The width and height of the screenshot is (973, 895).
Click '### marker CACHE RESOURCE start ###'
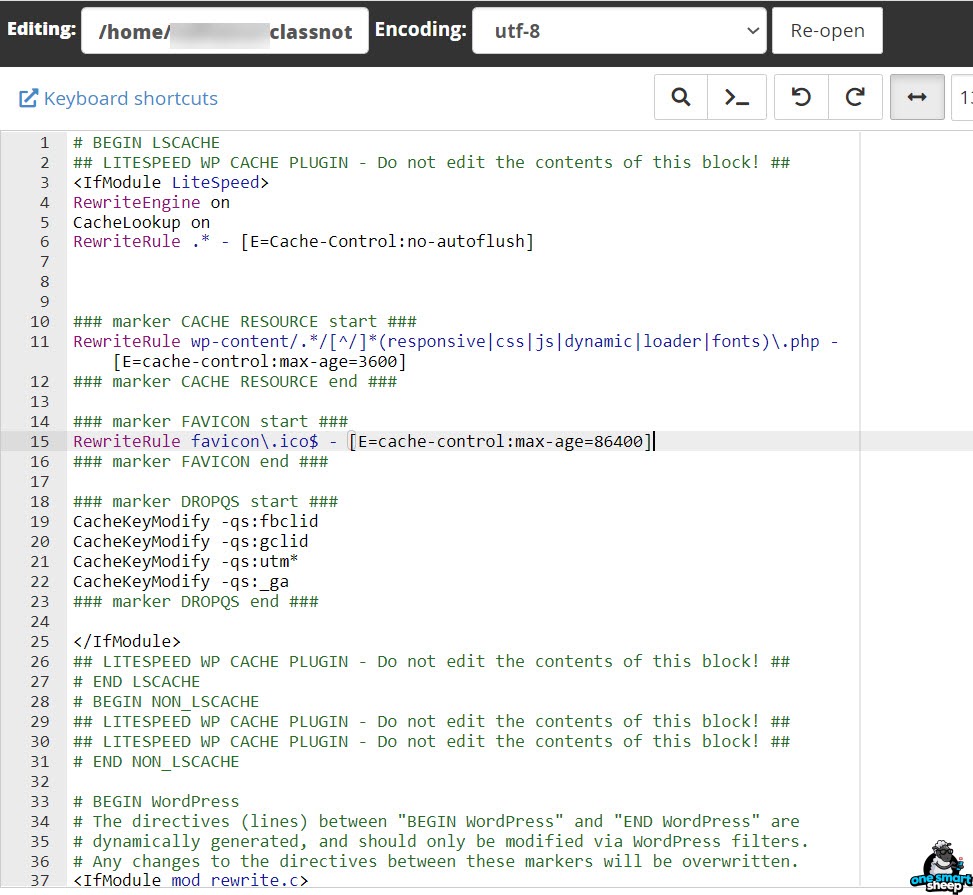click(x=244, y=322)
